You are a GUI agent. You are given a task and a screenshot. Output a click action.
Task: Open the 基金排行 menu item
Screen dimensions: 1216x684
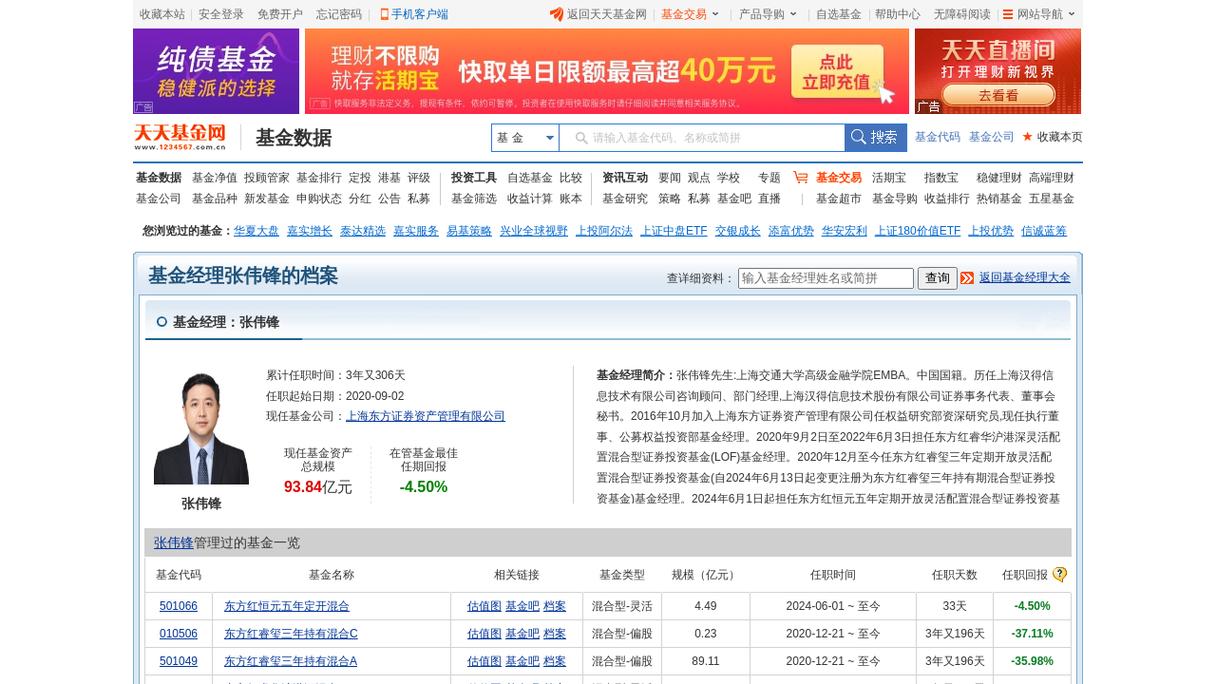(x=319, y=178)
